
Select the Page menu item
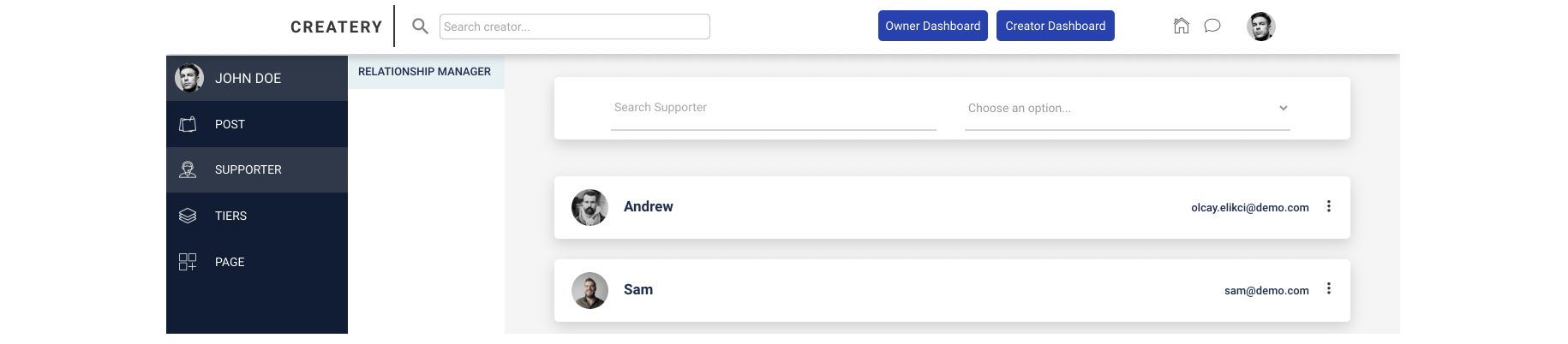tap(230, 262)
